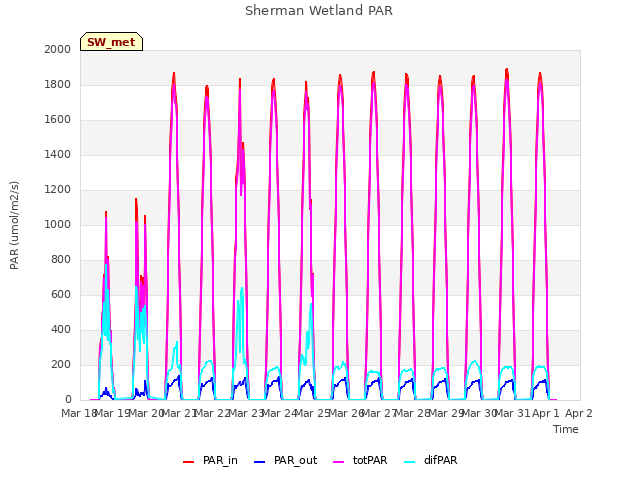
Task: Select difPAR legend label
Action: point(440,460)
